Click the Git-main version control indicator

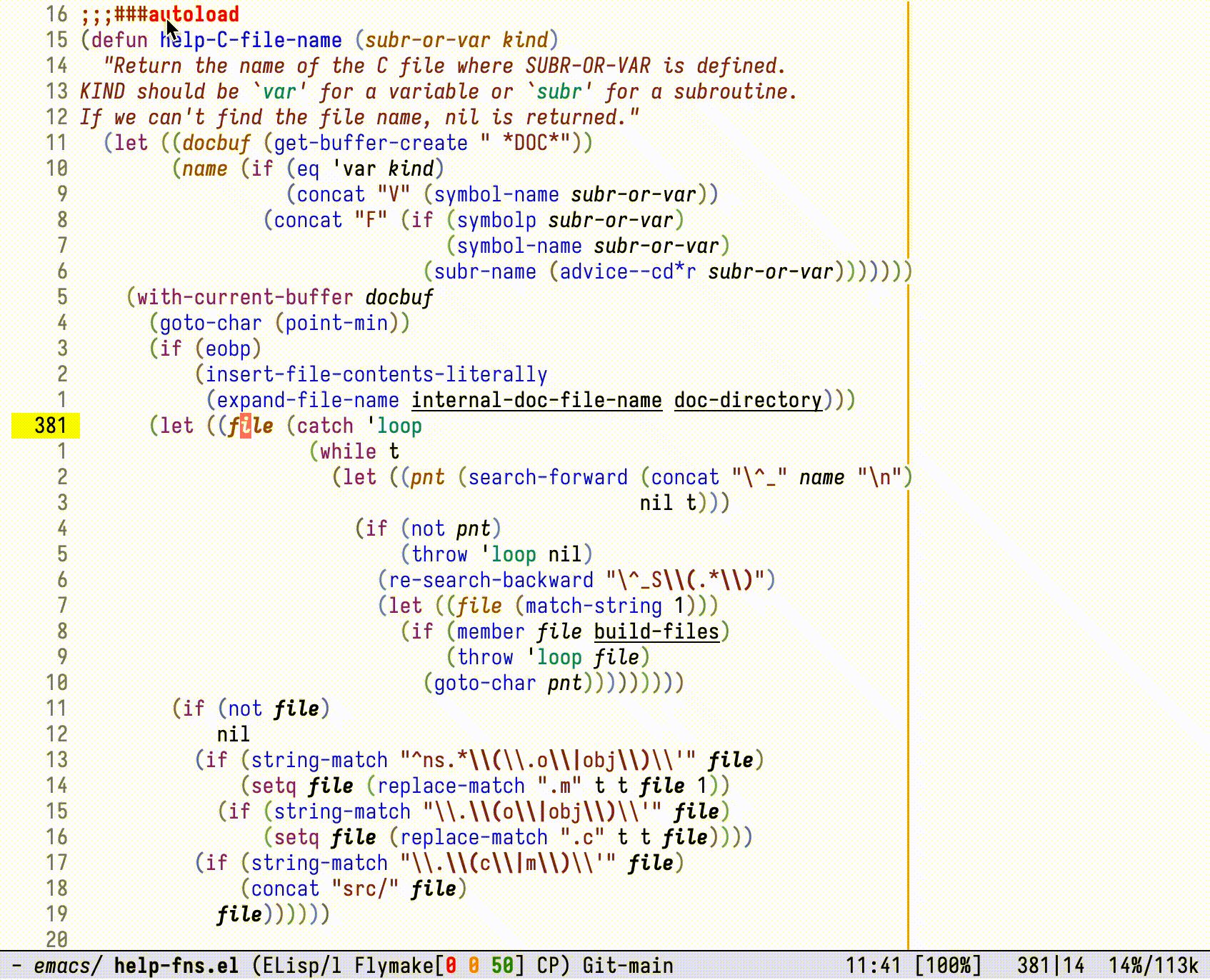point(628,966)
